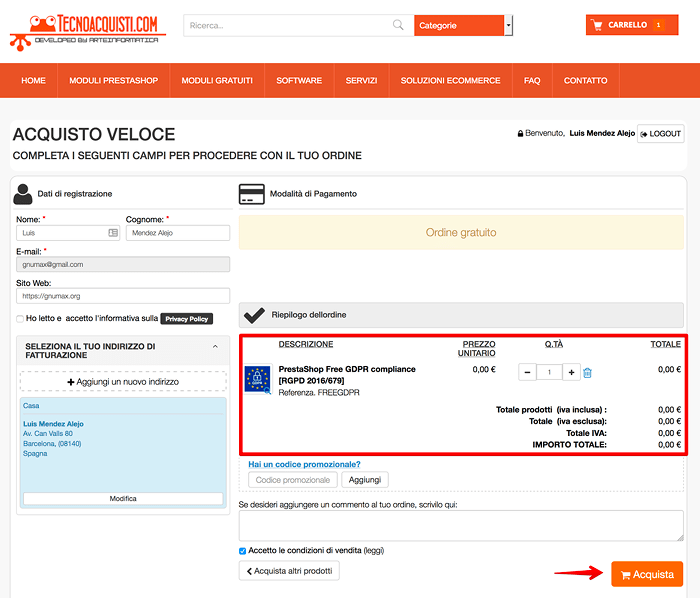700x598 pixels.
Task: Open the Privacy Policy badge link
Action: [187, 319]
